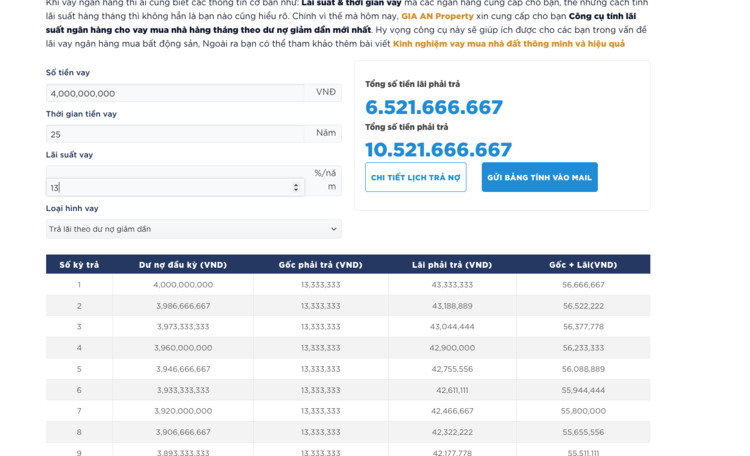This screenshot has height=456, width=750.
Task: Click the Dư nợ đầu kỳ (VND) header
Action: click(x=183, y=265)
